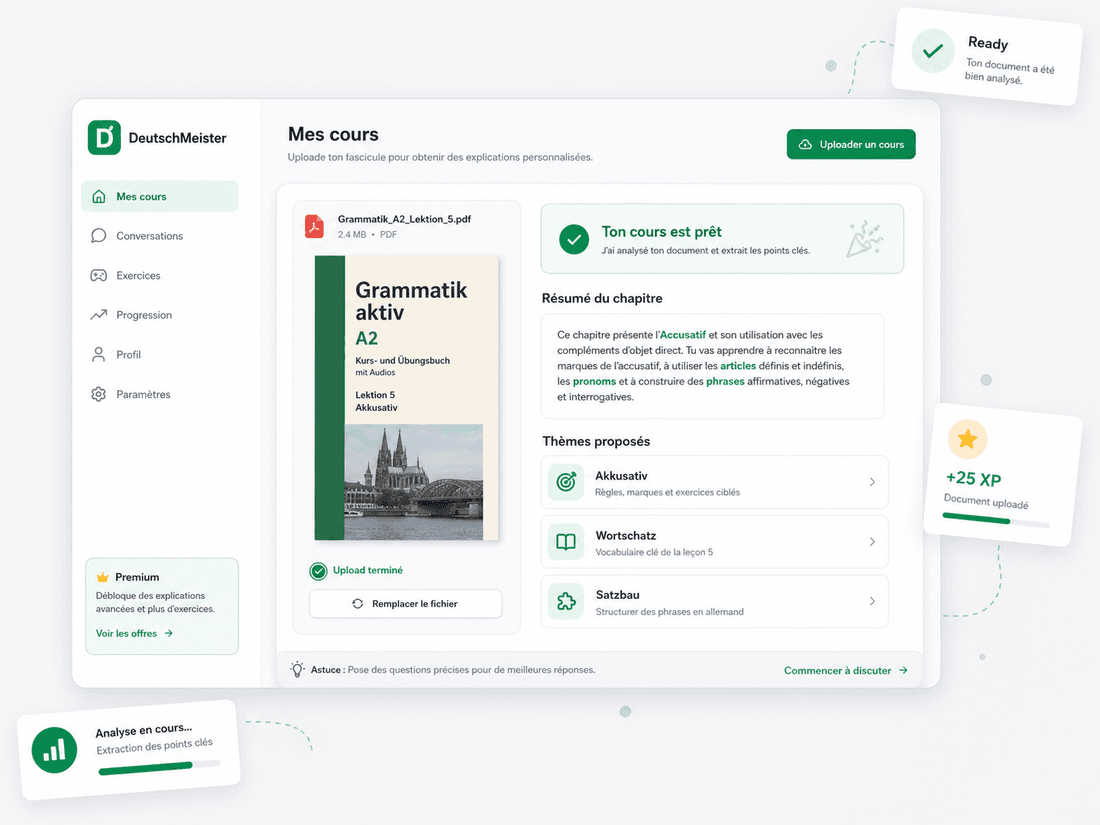
Task: Click arrow next to Commencer à discuter
Action: tap(903, 671)
